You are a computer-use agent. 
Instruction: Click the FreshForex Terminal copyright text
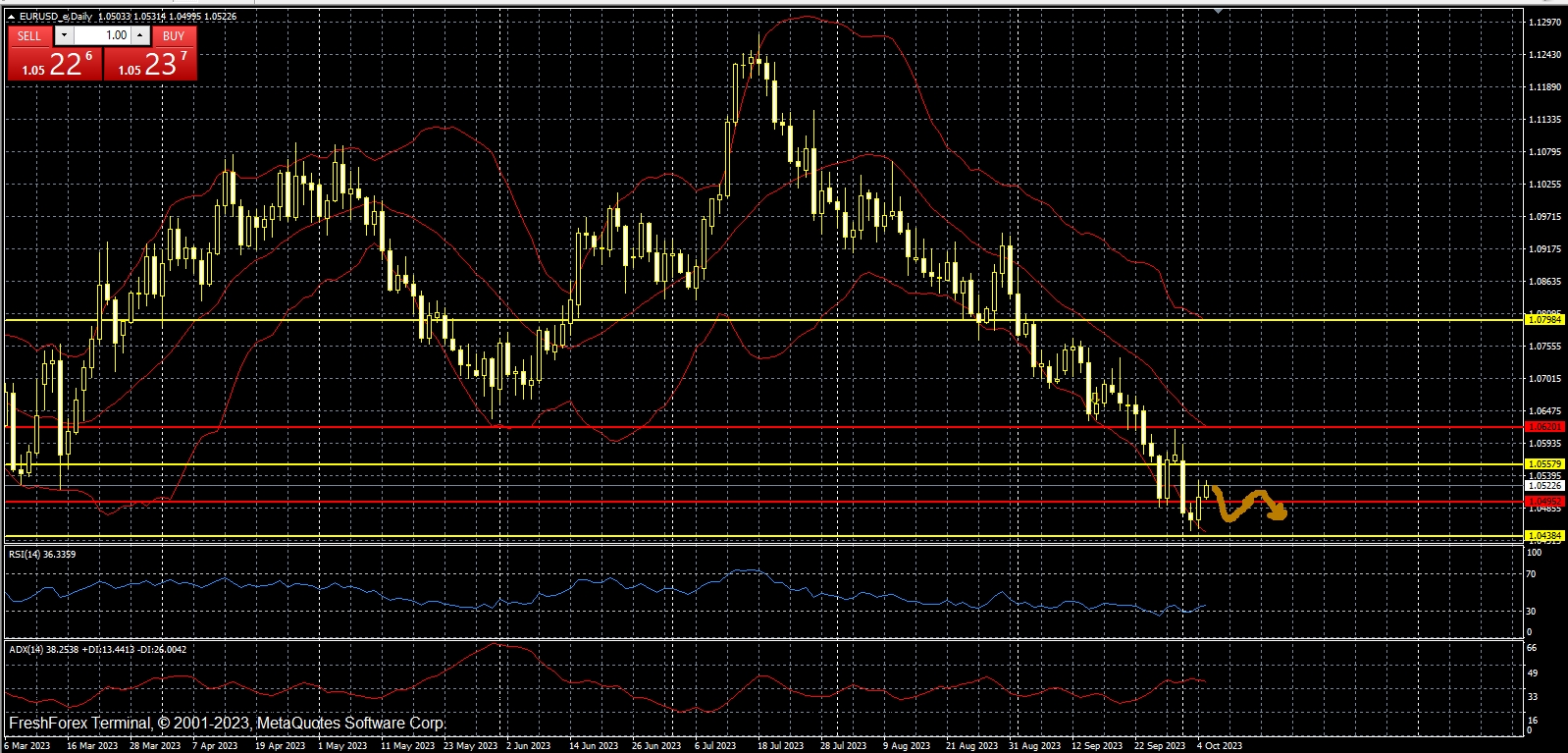pyautogui.click(x=226, y=723)
